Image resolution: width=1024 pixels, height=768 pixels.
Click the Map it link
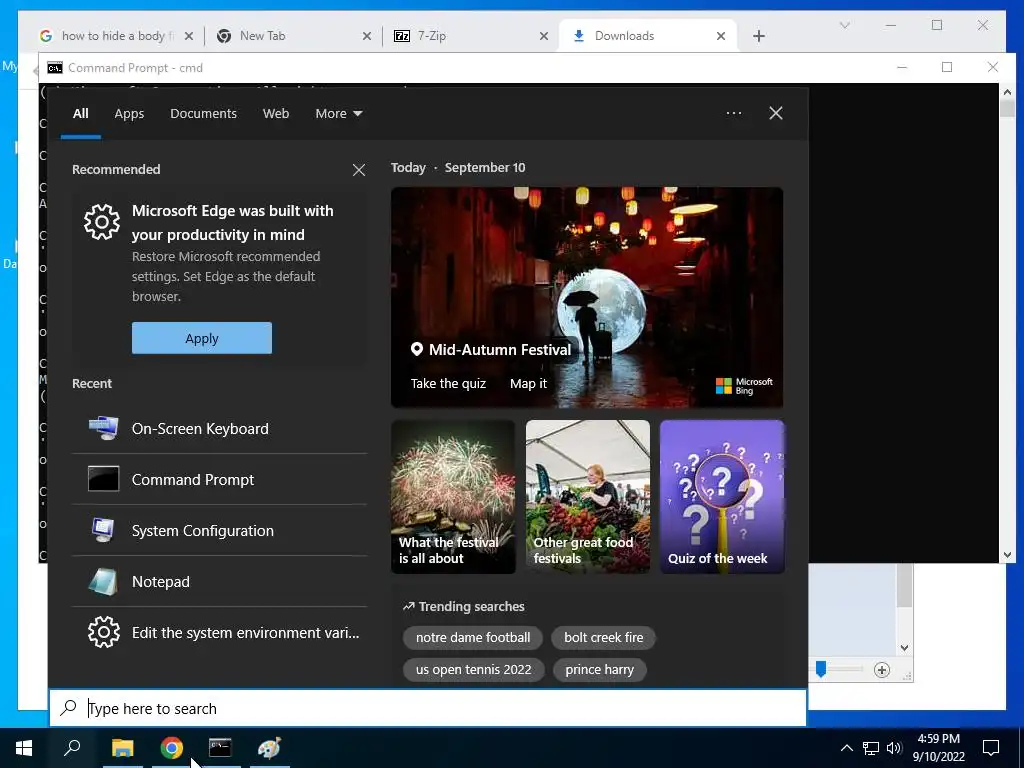528,383
